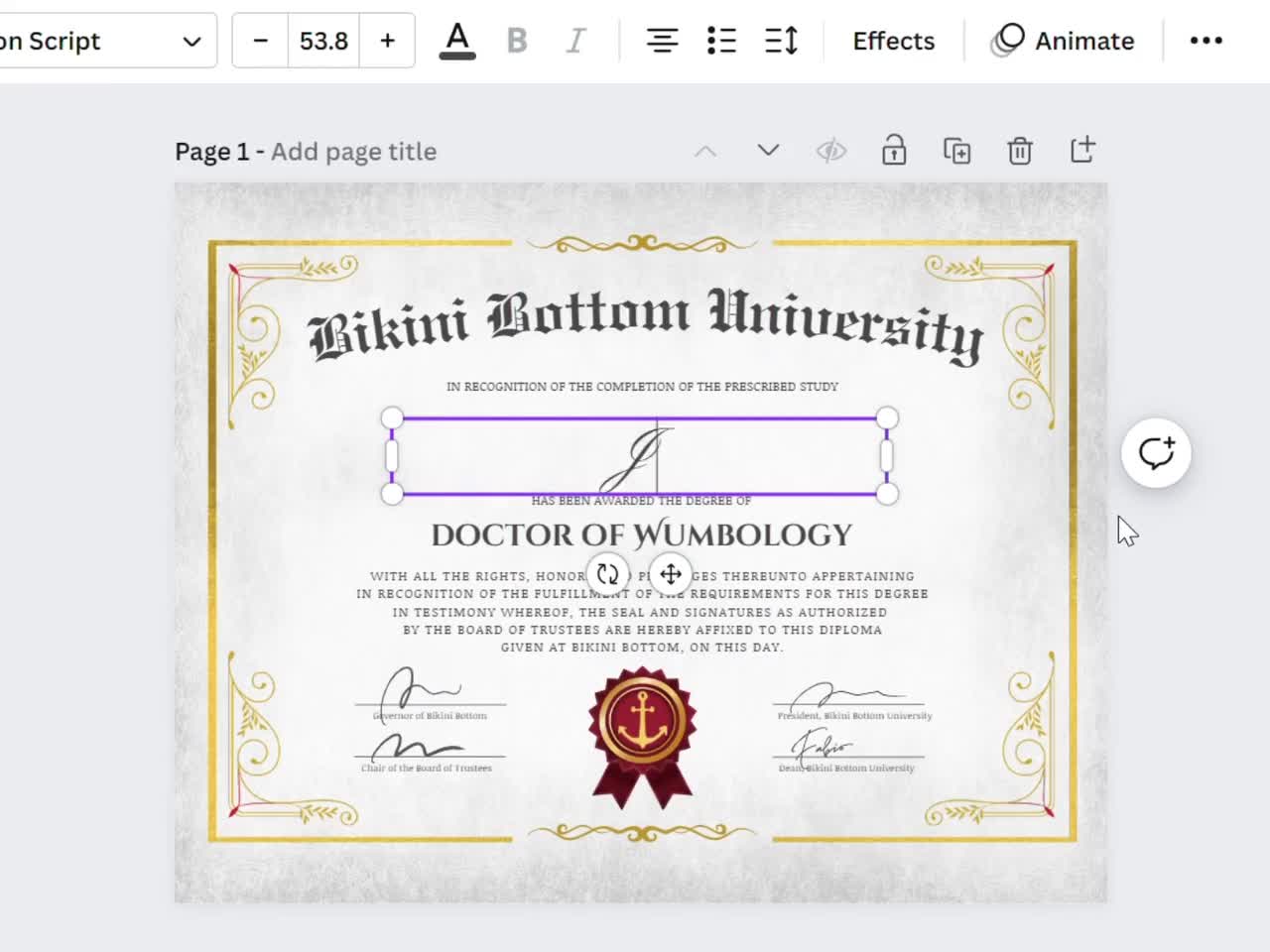
Task: Increase font size with the plus button
Action: tap(387, 41)
